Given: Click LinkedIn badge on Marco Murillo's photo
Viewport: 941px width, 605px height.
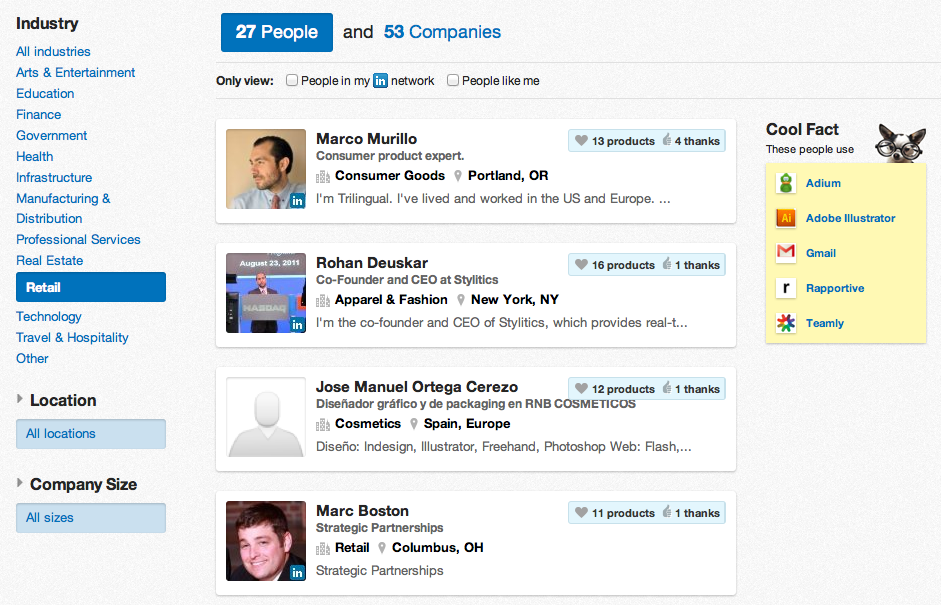Looking at the screenshot, I should (x=297, y=201).
